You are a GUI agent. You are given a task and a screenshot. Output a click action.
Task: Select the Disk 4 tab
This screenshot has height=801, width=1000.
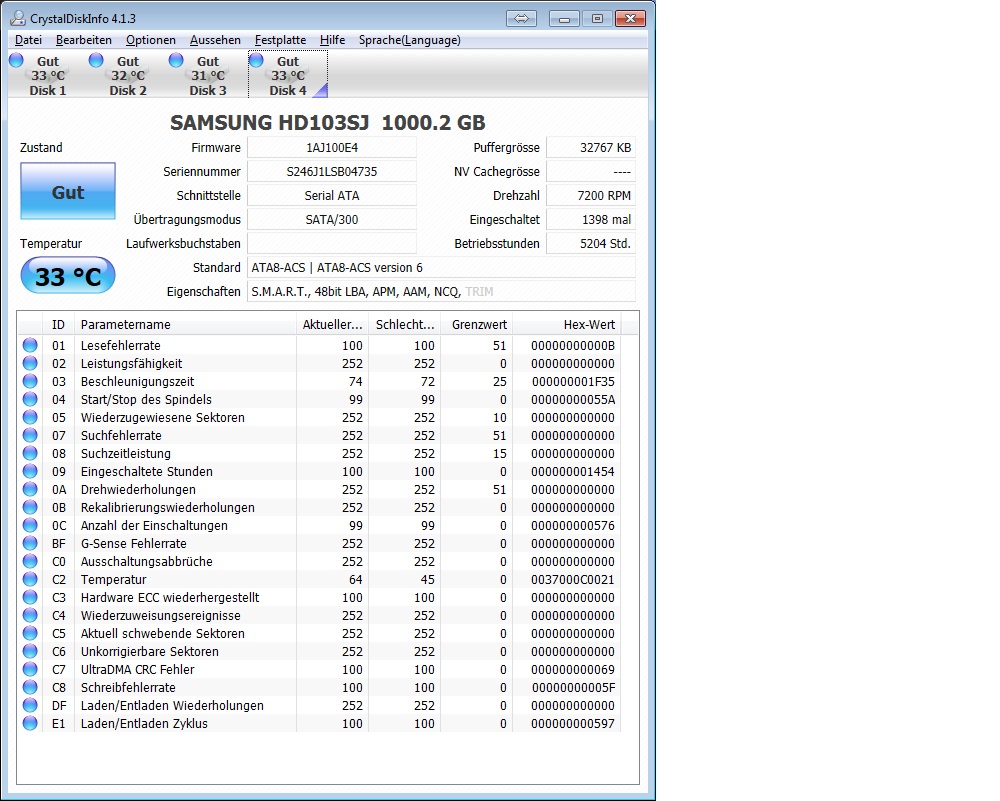click(x=288, y=75)
